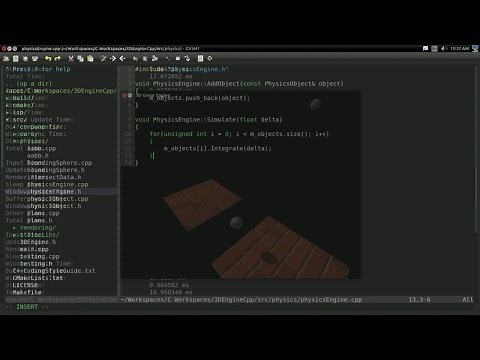Open boundingSphere.cpp in the tree

tap(59, 163)
